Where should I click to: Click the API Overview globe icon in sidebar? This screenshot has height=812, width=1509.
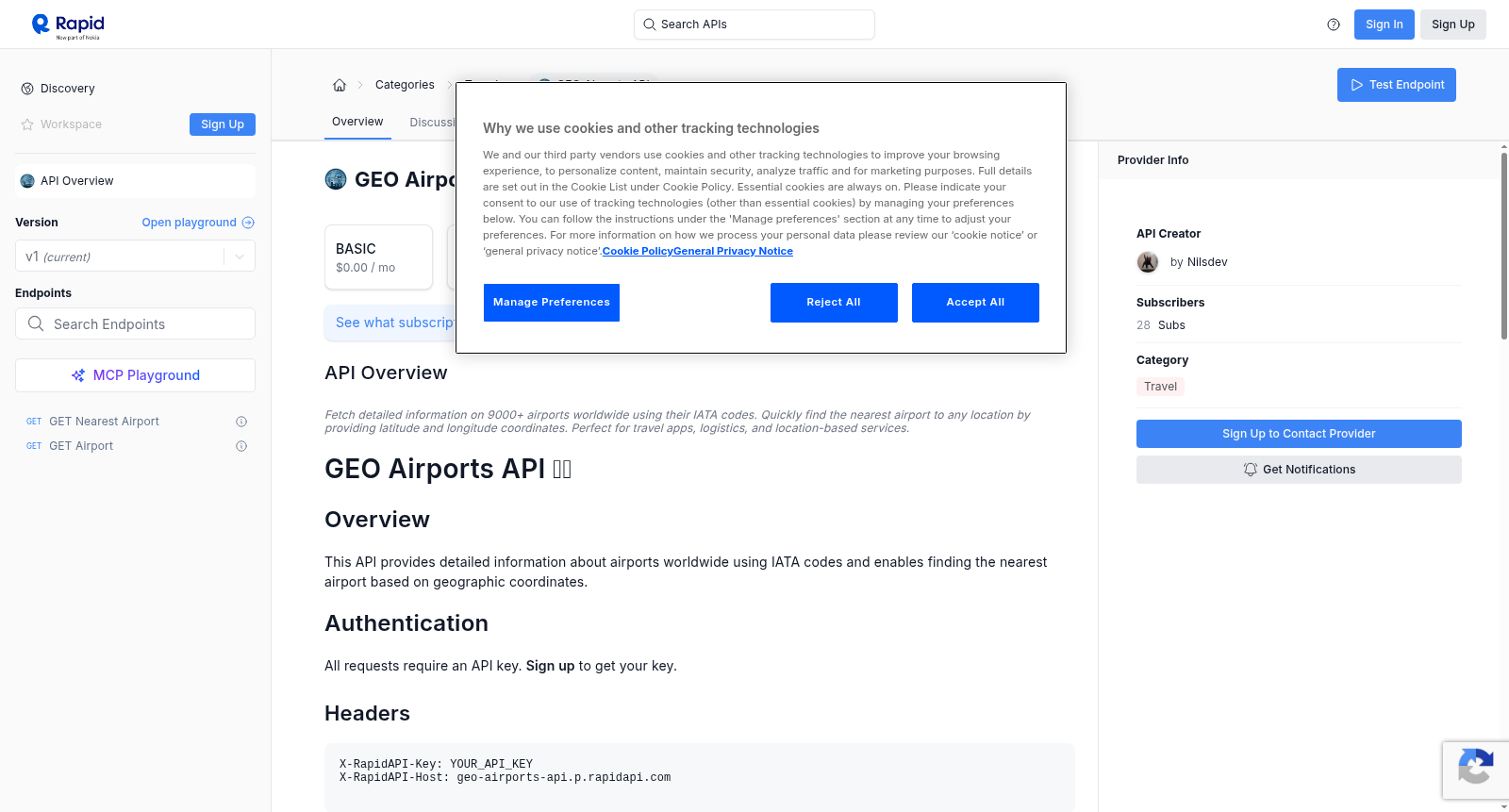tap(27, 181)
